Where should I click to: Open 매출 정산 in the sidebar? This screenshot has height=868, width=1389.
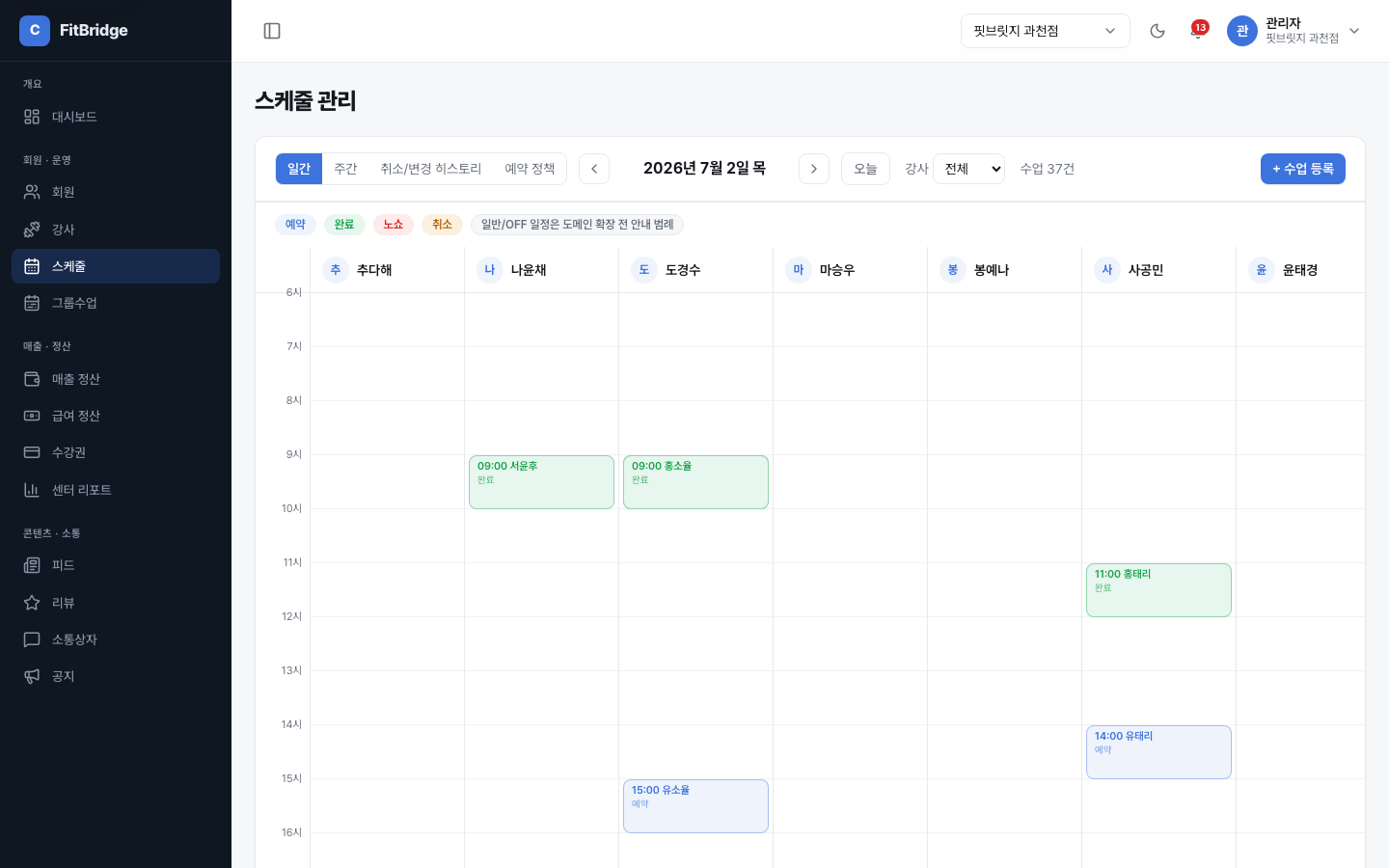click(x=116, y=379)
